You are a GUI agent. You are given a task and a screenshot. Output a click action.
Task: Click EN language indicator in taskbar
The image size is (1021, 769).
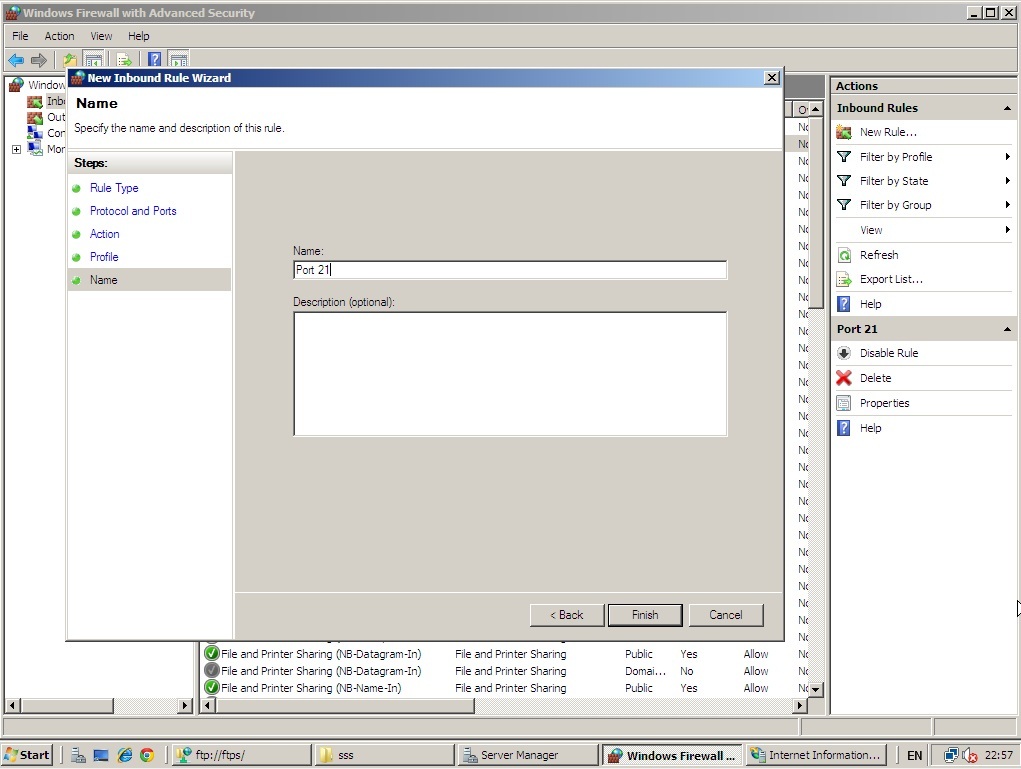click(x=914, y=755)
